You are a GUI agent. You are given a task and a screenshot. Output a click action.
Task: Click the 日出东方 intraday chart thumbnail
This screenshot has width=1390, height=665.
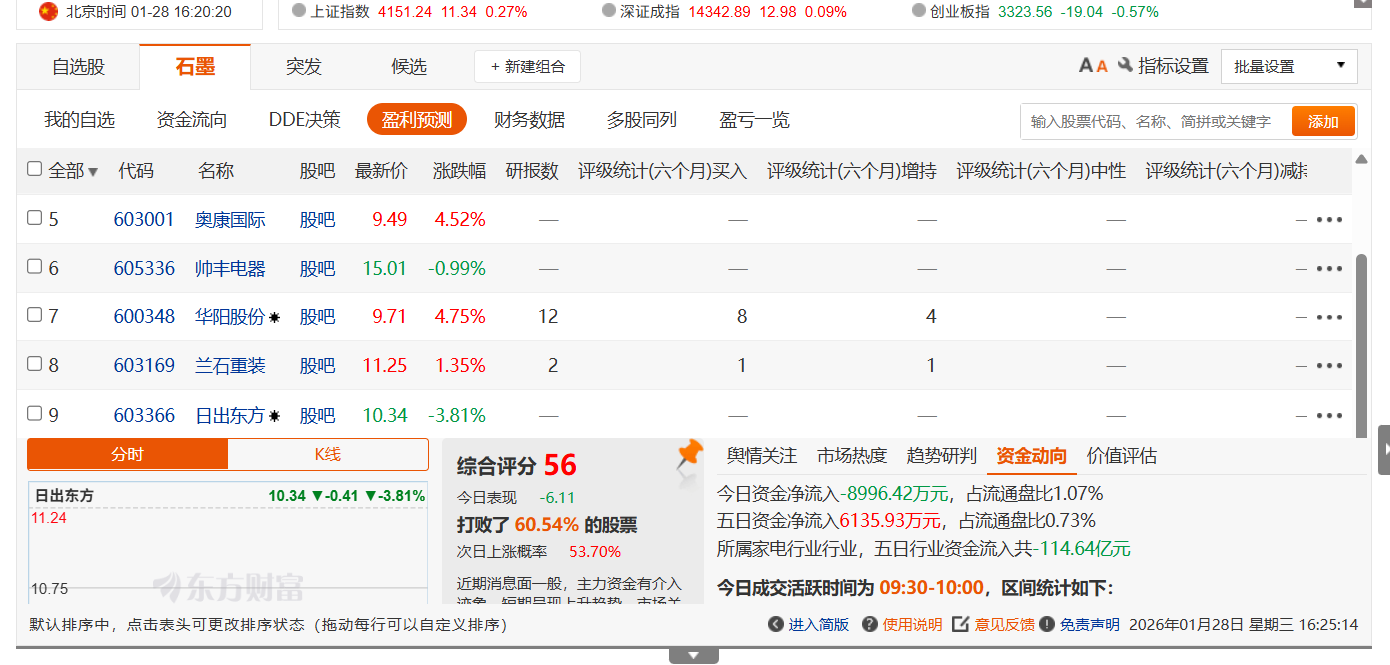coord(230,543)
